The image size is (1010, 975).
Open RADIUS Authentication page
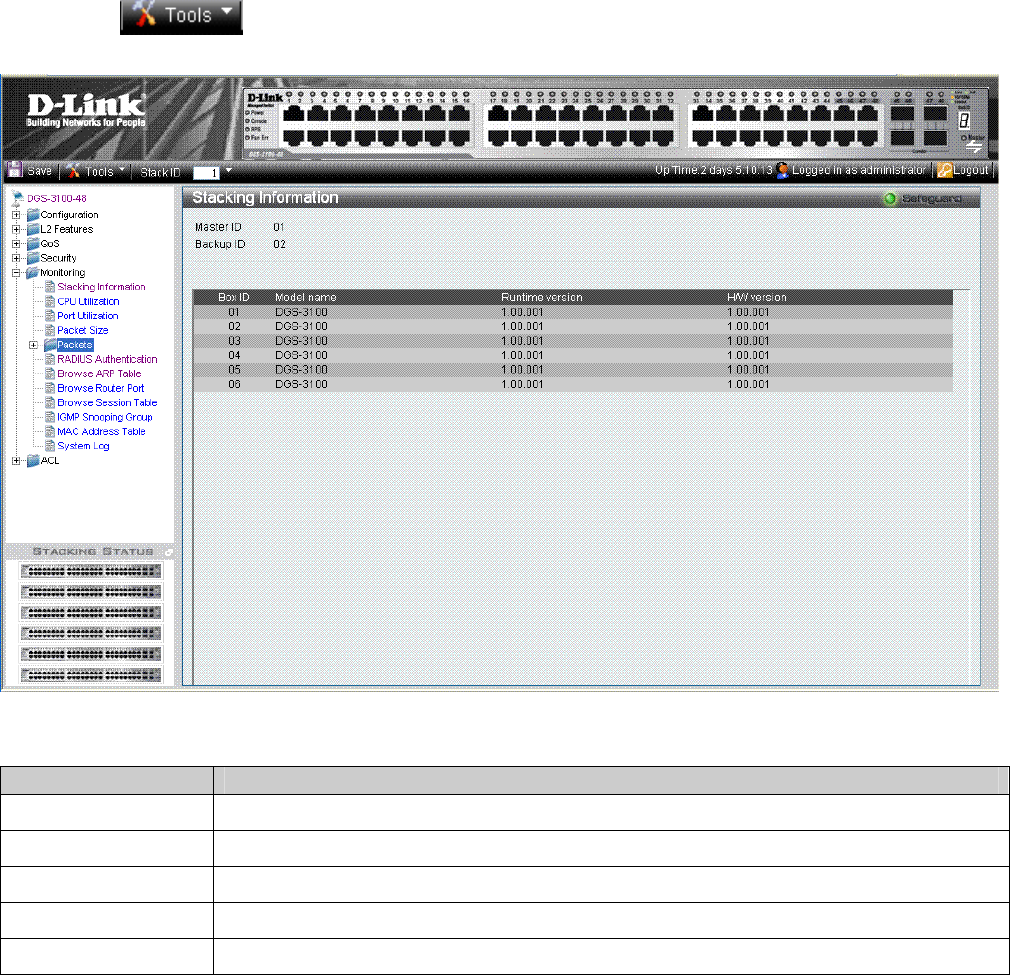click(107, 359)
